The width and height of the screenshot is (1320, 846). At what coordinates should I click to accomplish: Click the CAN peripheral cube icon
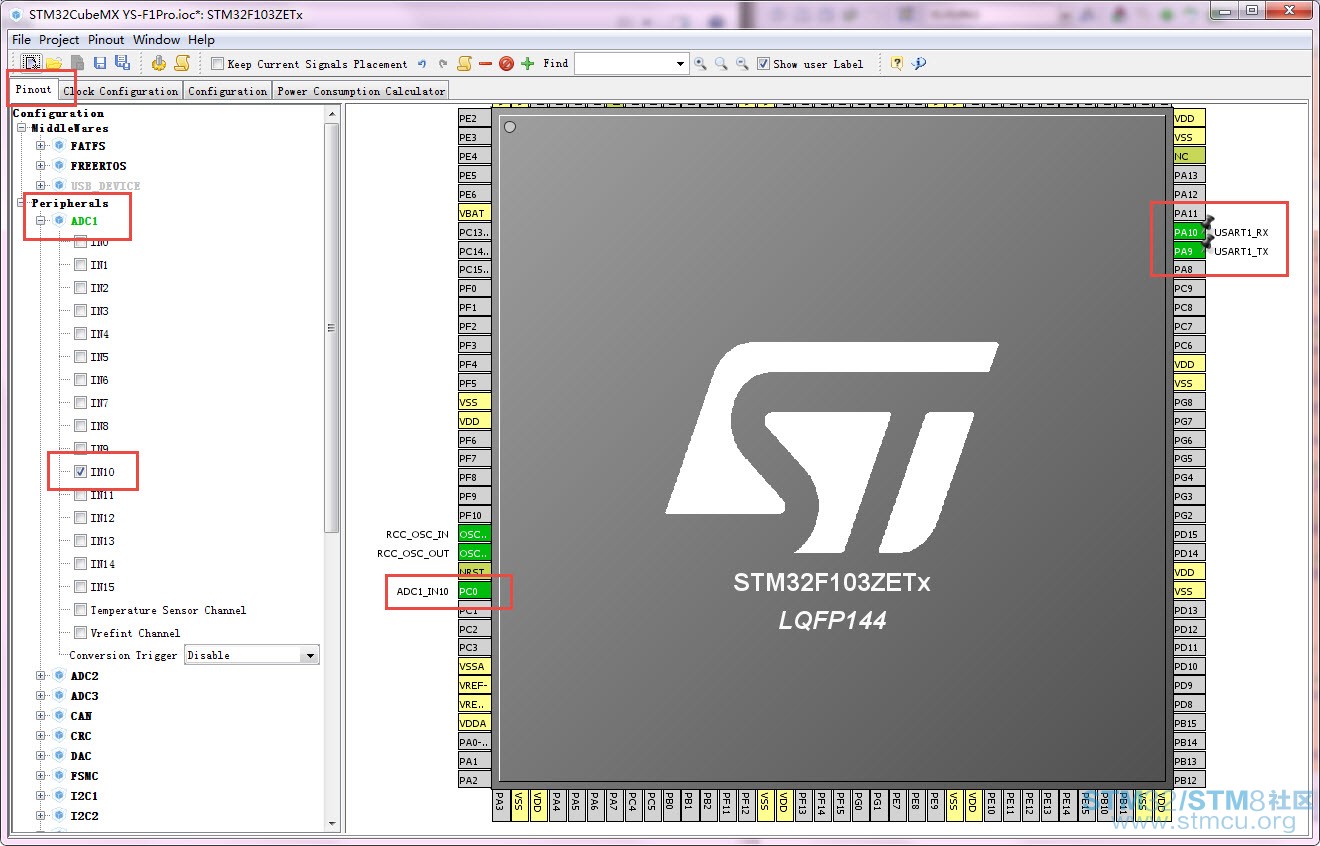[59, 716]
